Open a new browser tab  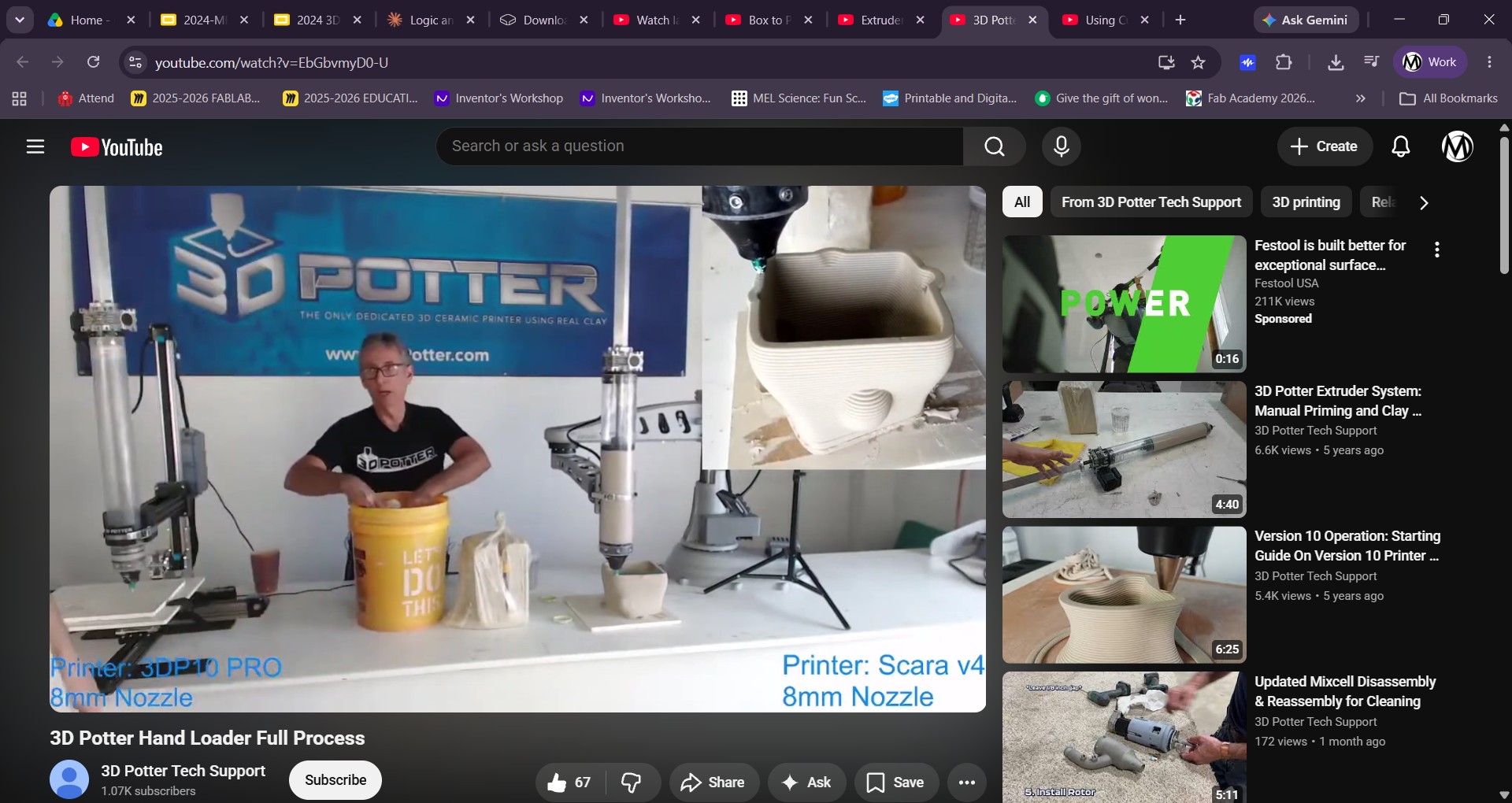coord(1180,20)
